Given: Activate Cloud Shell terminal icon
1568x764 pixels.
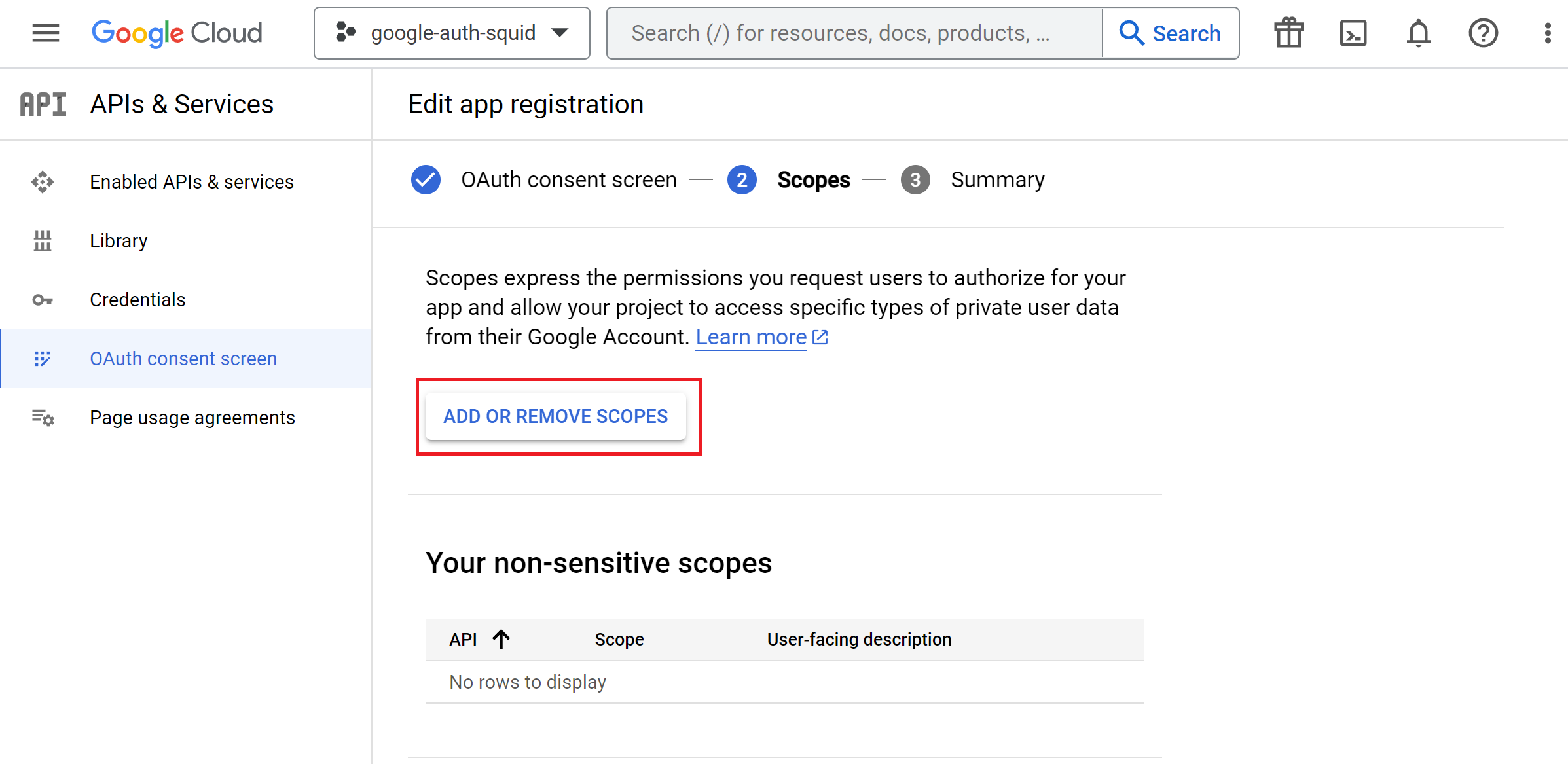Looking at the screenshot, I should click(x=1353, y=33).
